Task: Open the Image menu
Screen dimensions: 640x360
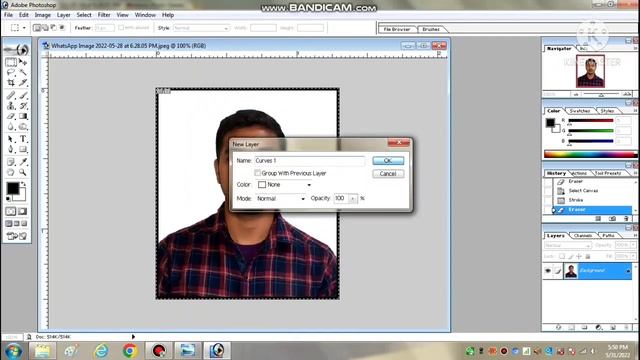Action: [42, 15]
